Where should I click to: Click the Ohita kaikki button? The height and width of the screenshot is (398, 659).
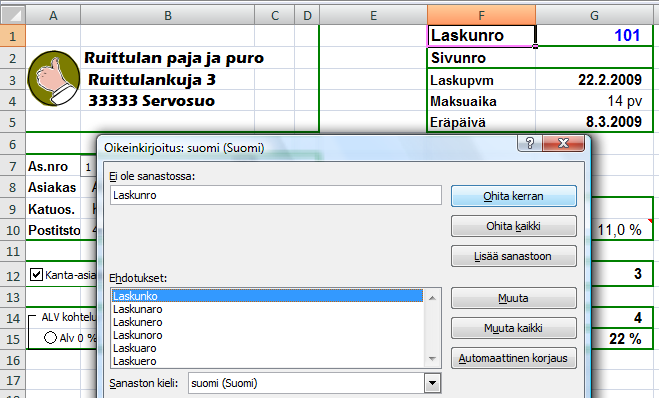514,226
